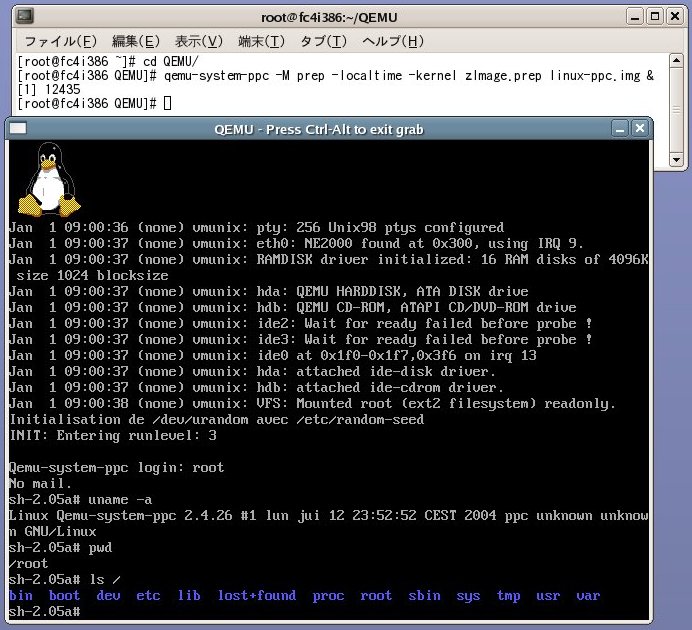692x630 pixels.
Task: Click terminal scrollbar down arrow
Action: pyautogui.click(x=676, y=159)
